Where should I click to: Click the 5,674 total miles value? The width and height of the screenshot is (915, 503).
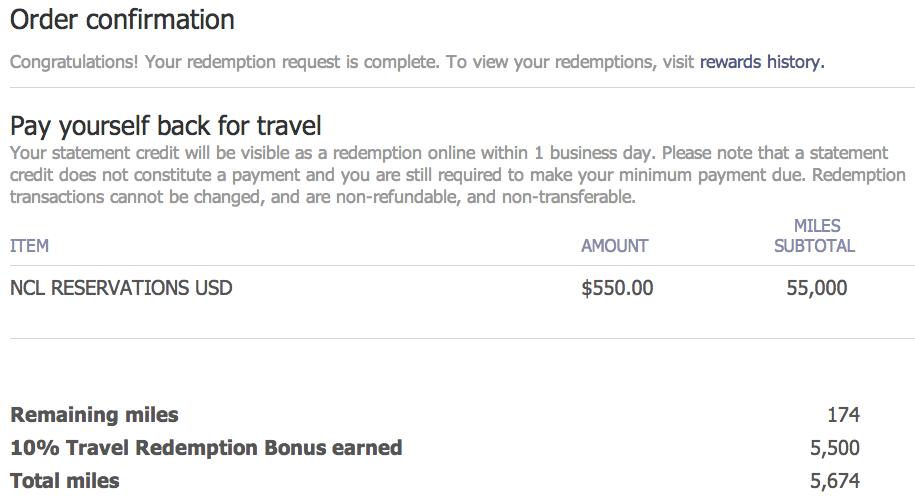[x=834, y=481]
